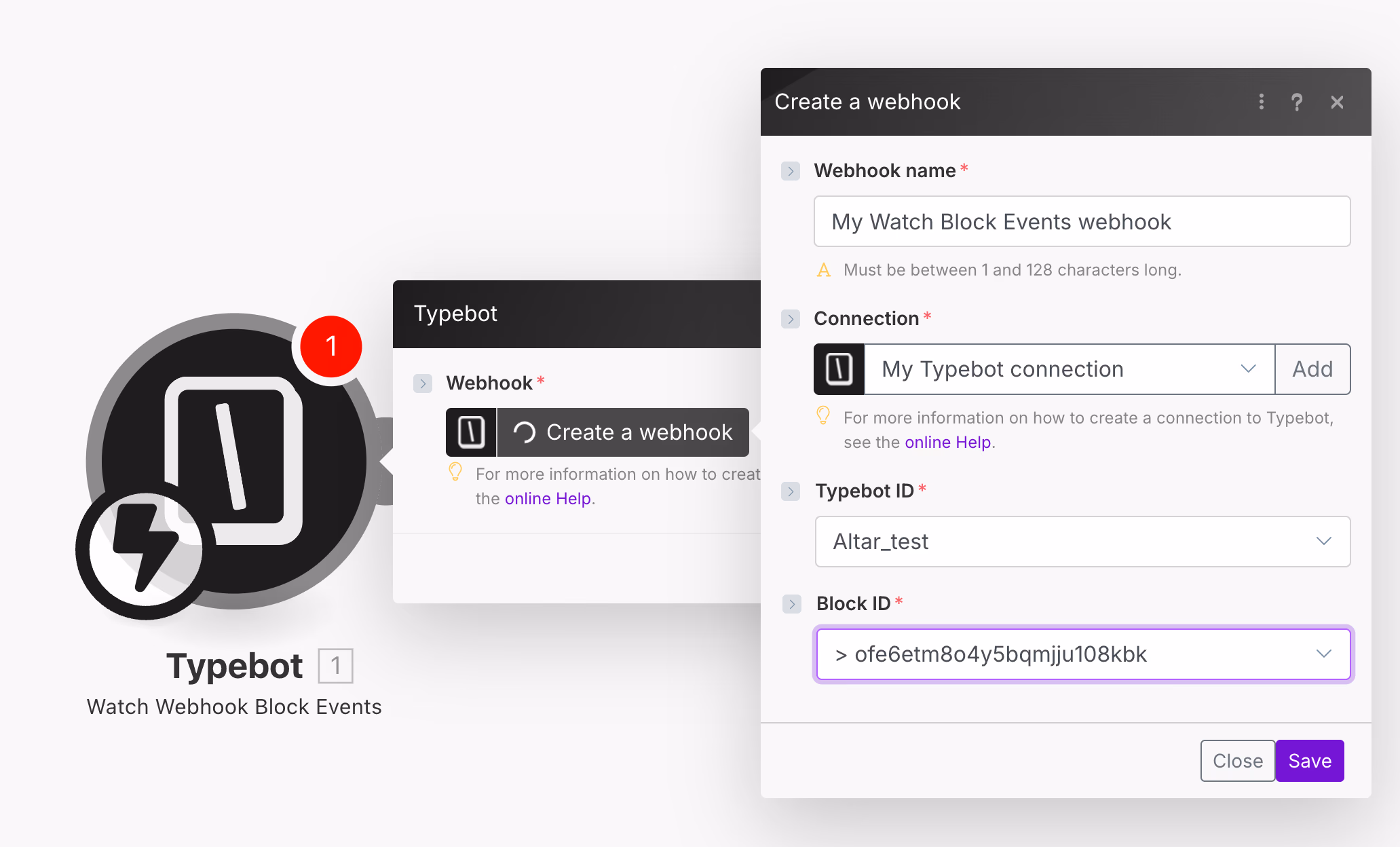Open the Block ID dropdown
Viewport: 1400px width, 847px height.
(x=1324, y=654)
